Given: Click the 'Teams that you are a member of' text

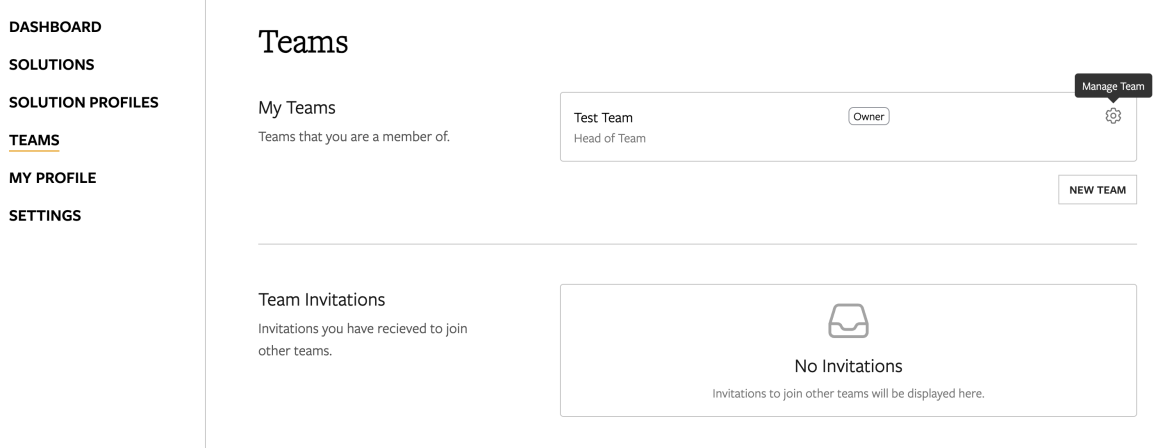Looking at the screenshot, I should tap(355, 137).
